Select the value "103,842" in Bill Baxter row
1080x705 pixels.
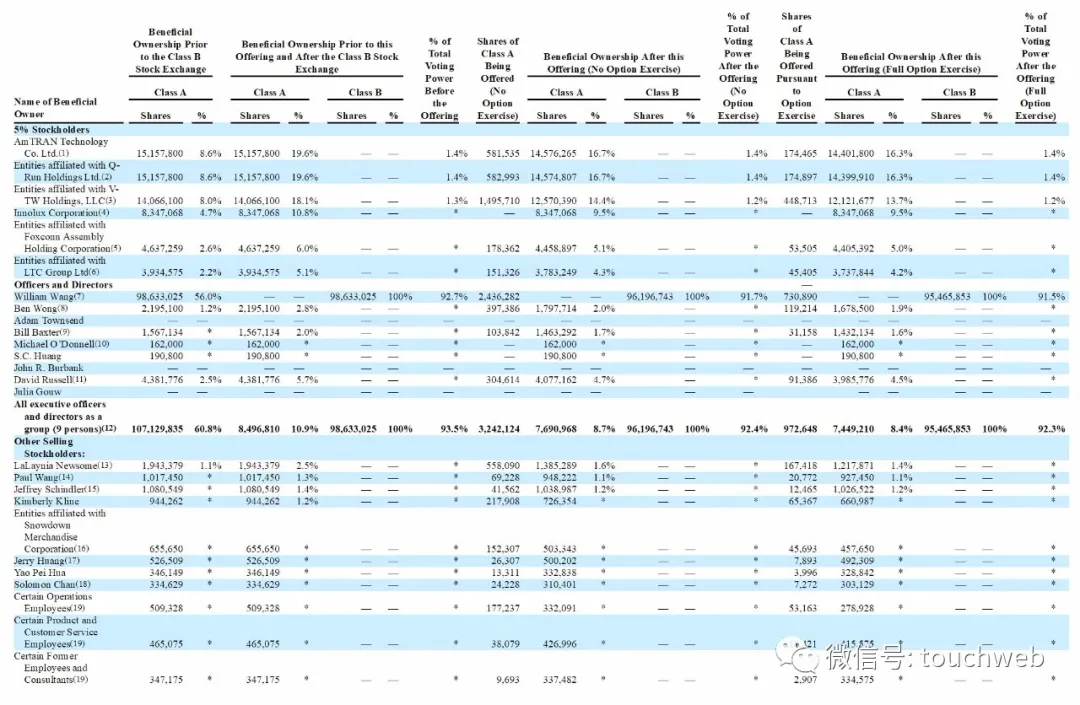[x=503, y=332]
